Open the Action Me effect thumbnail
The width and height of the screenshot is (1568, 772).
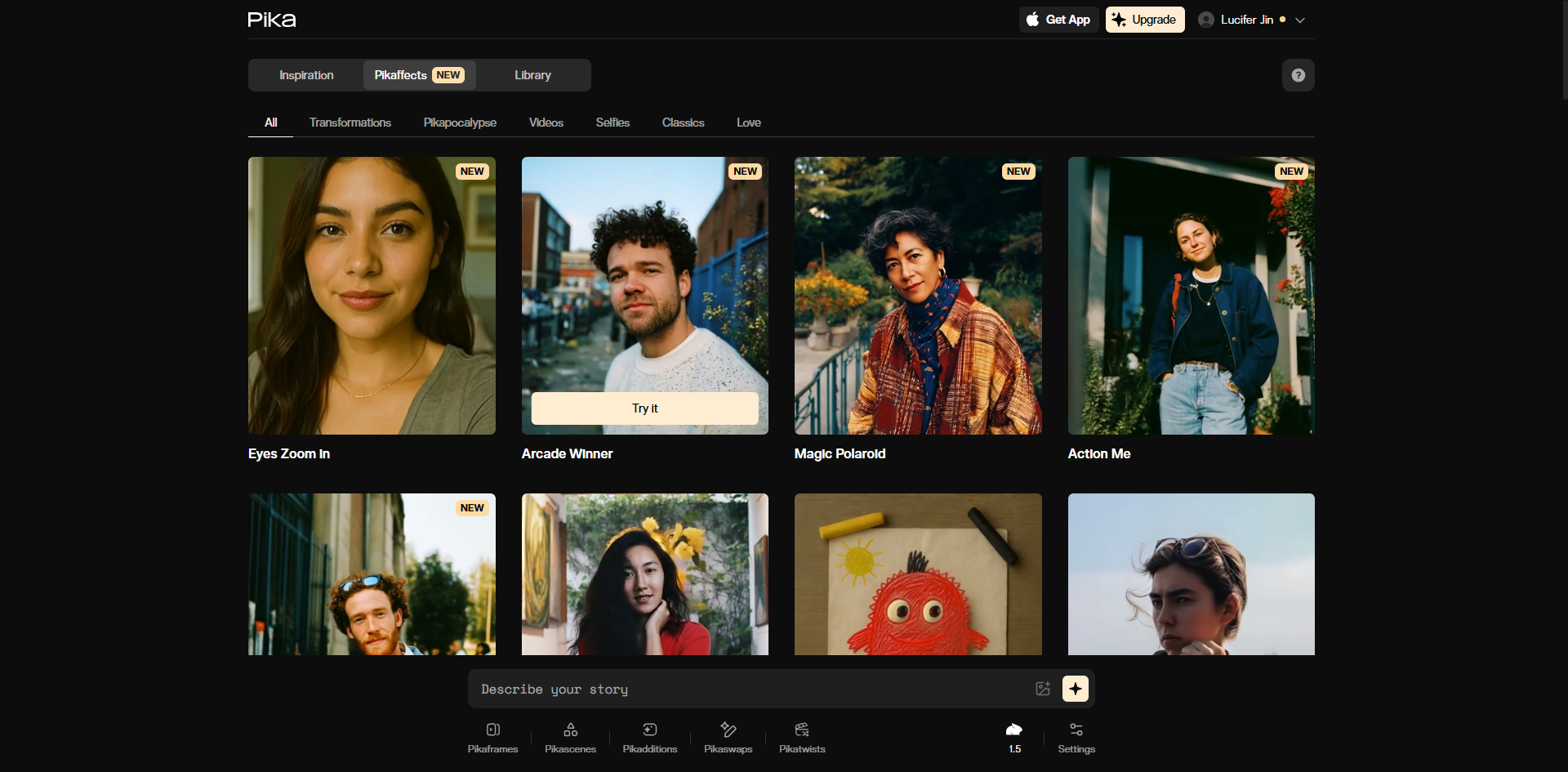click(x=1191, y=296)
